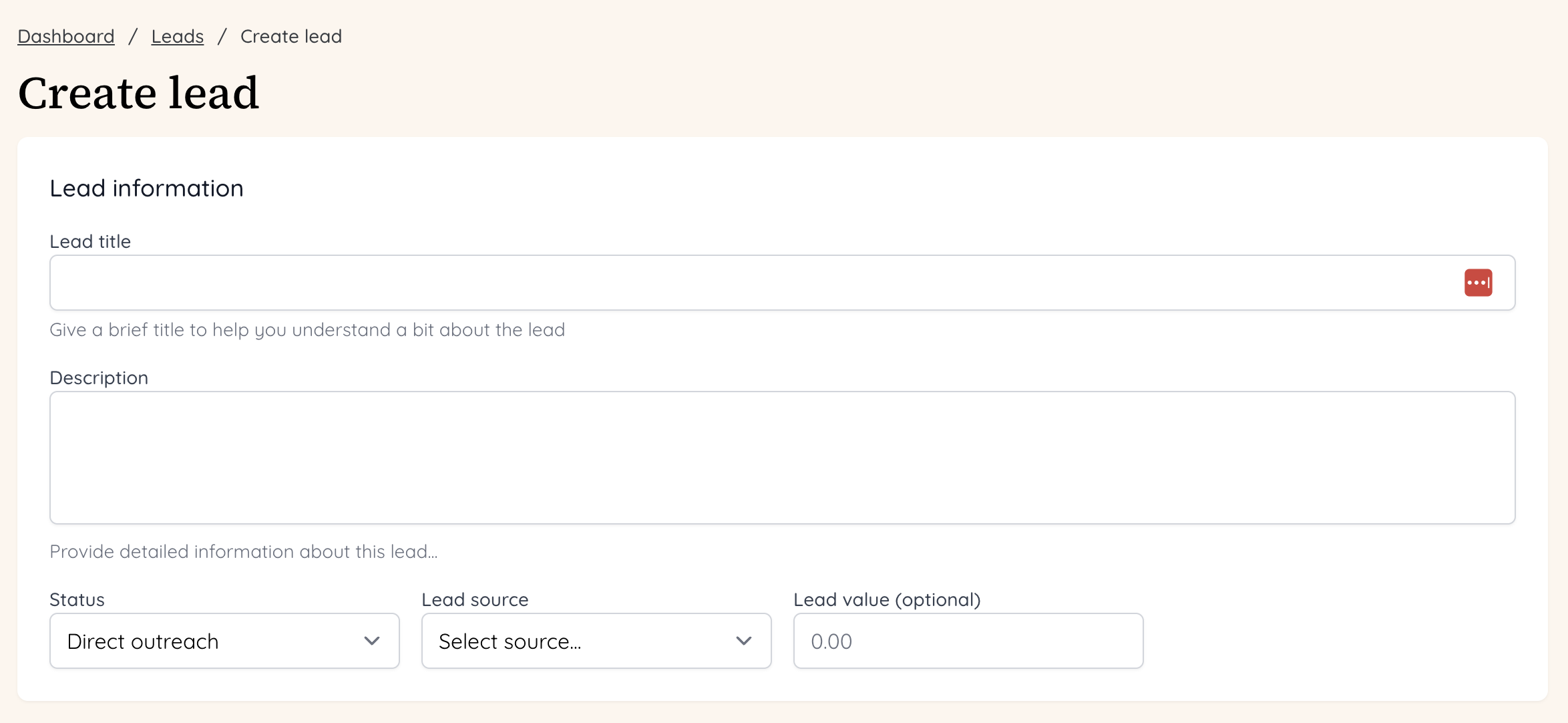Focus the Lead title input field

tap(735, 283)
